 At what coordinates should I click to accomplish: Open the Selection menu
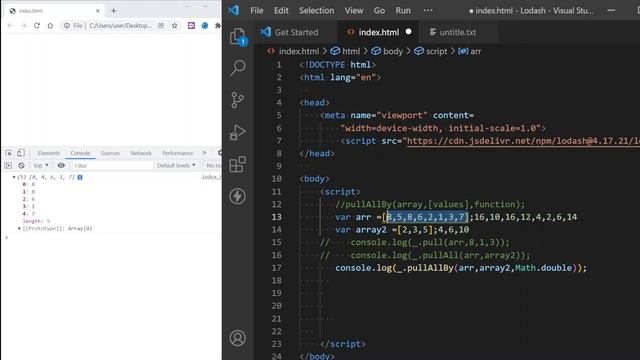pyautogui.click(x=316, y=11)
